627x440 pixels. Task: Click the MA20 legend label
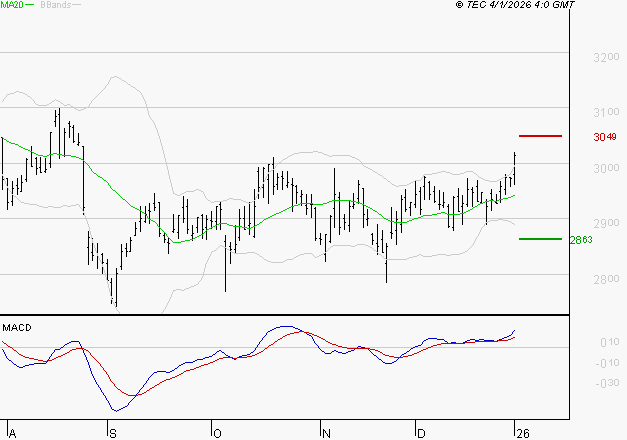click(13, 5)
